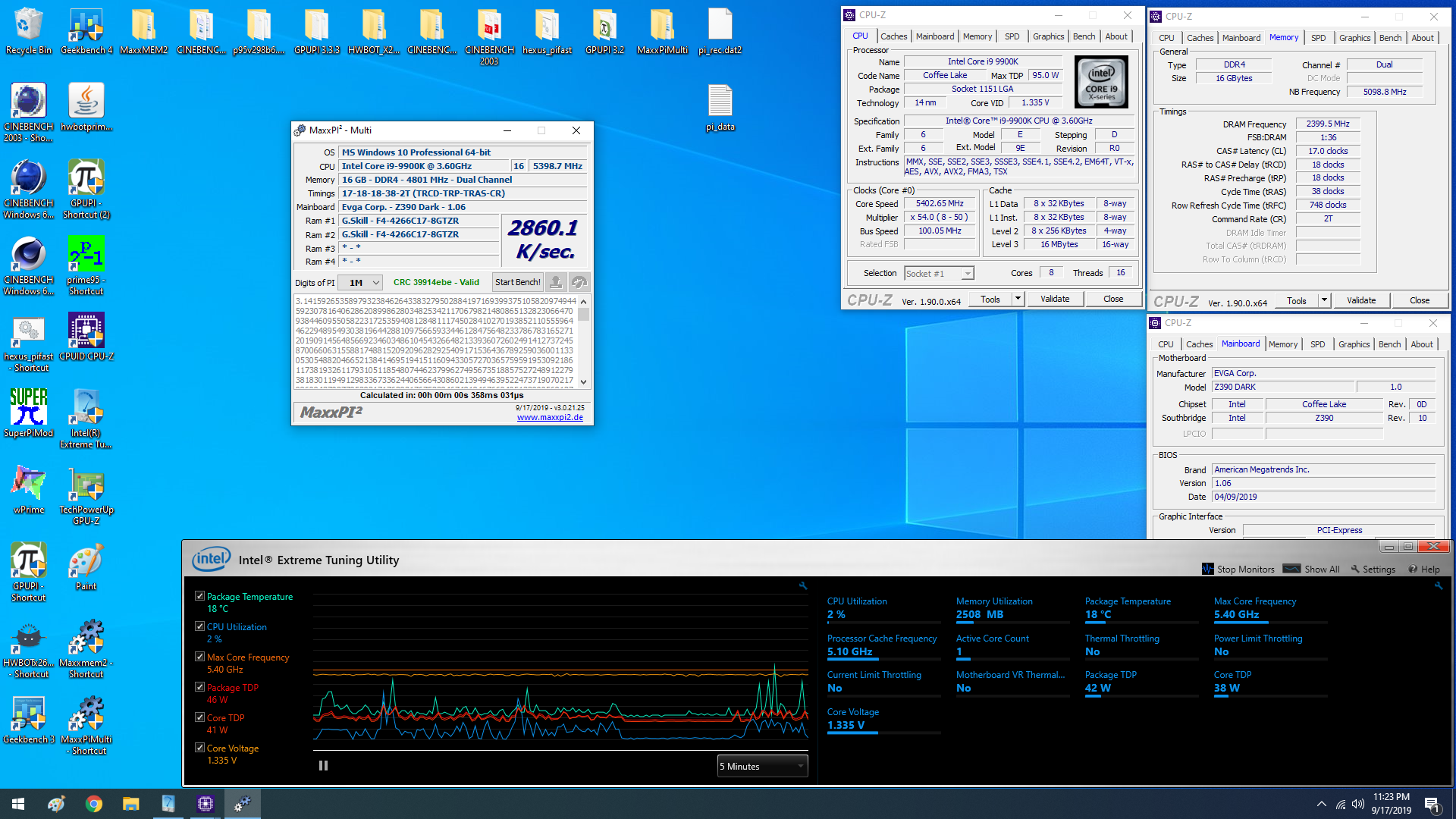Open CPU window Tools dropdown arrow
The height and width of the screenshot is (819, 1456).
coord(1018,299)
